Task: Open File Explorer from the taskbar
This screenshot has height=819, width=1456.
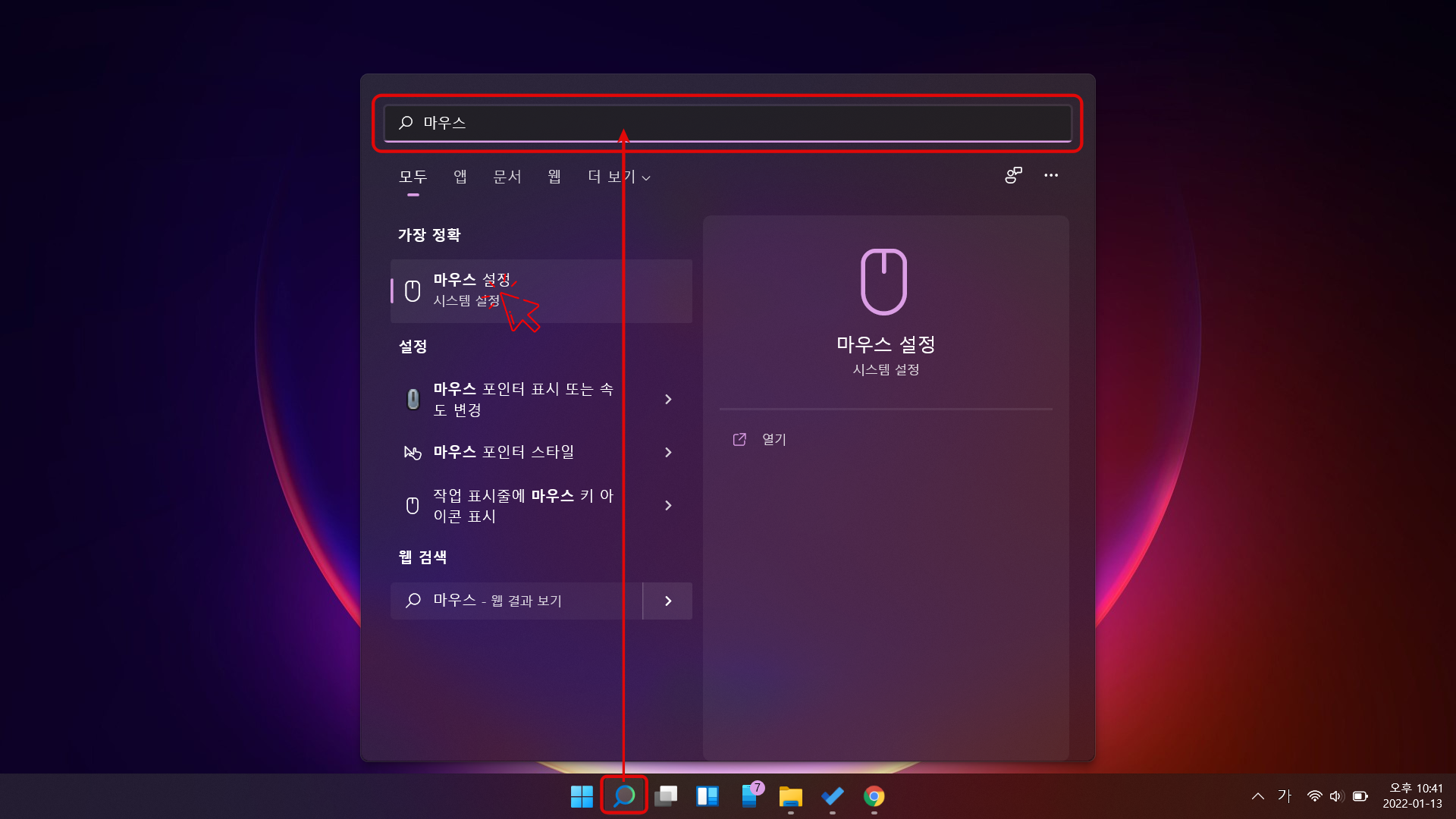Action: 791,797
